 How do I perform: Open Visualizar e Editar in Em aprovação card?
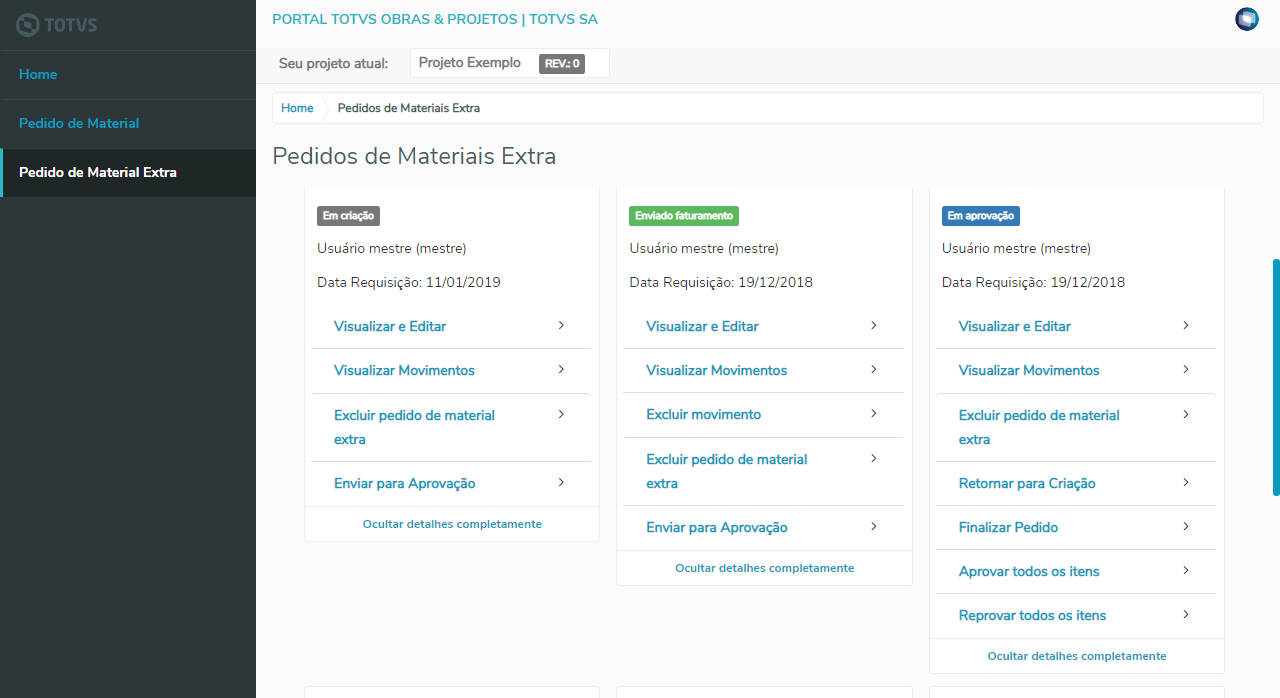click(x=1015, y=327)
